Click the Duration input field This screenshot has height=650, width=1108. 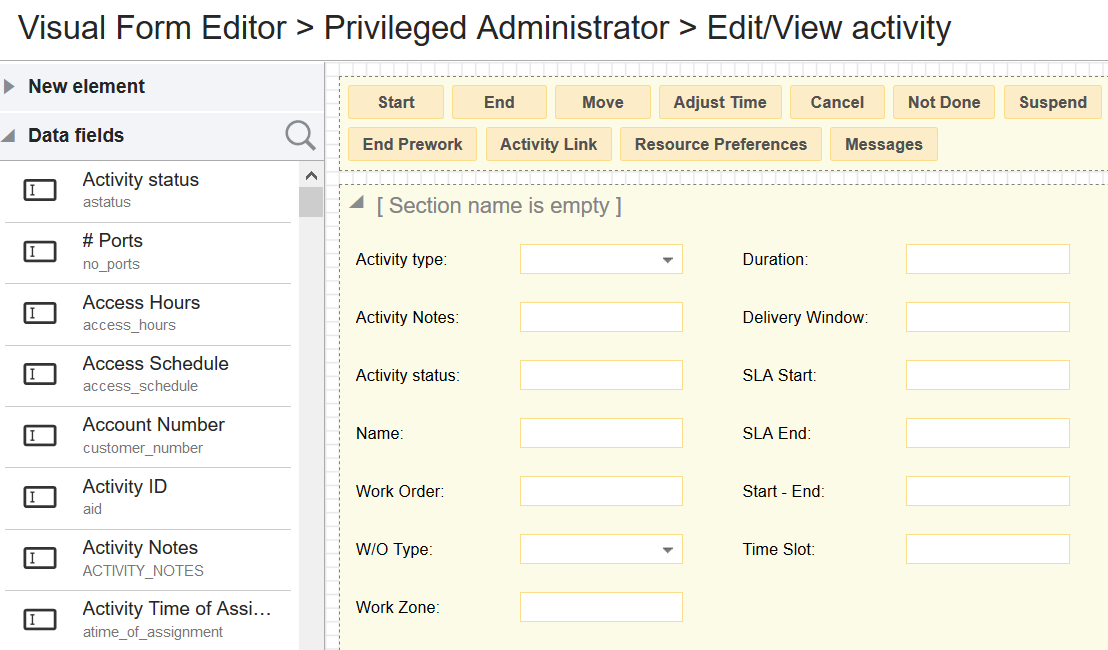[987, 259]
